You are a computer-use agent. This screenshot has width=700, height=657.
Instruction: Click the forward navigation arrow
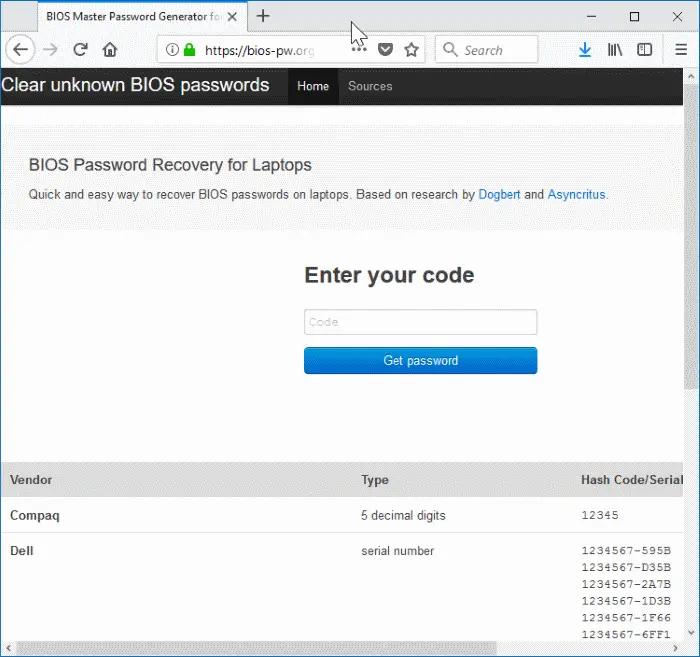coord(50,50)
